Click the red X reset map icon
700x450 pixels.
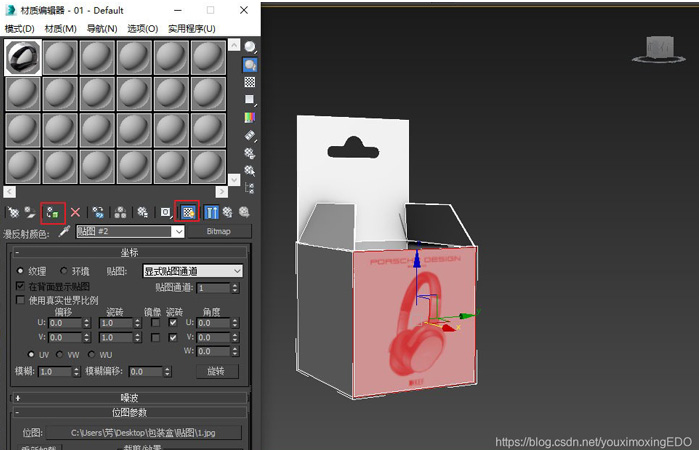[x=75, y=212]
